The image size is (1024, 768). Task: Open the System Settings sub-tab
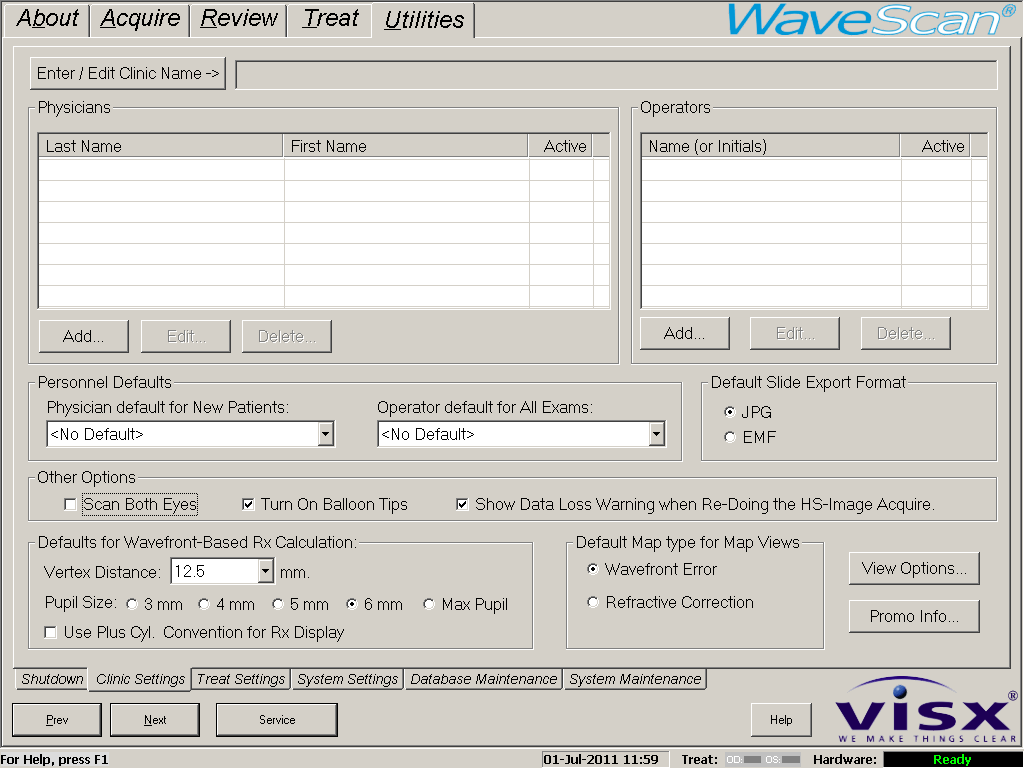click(x=347, y=679)
